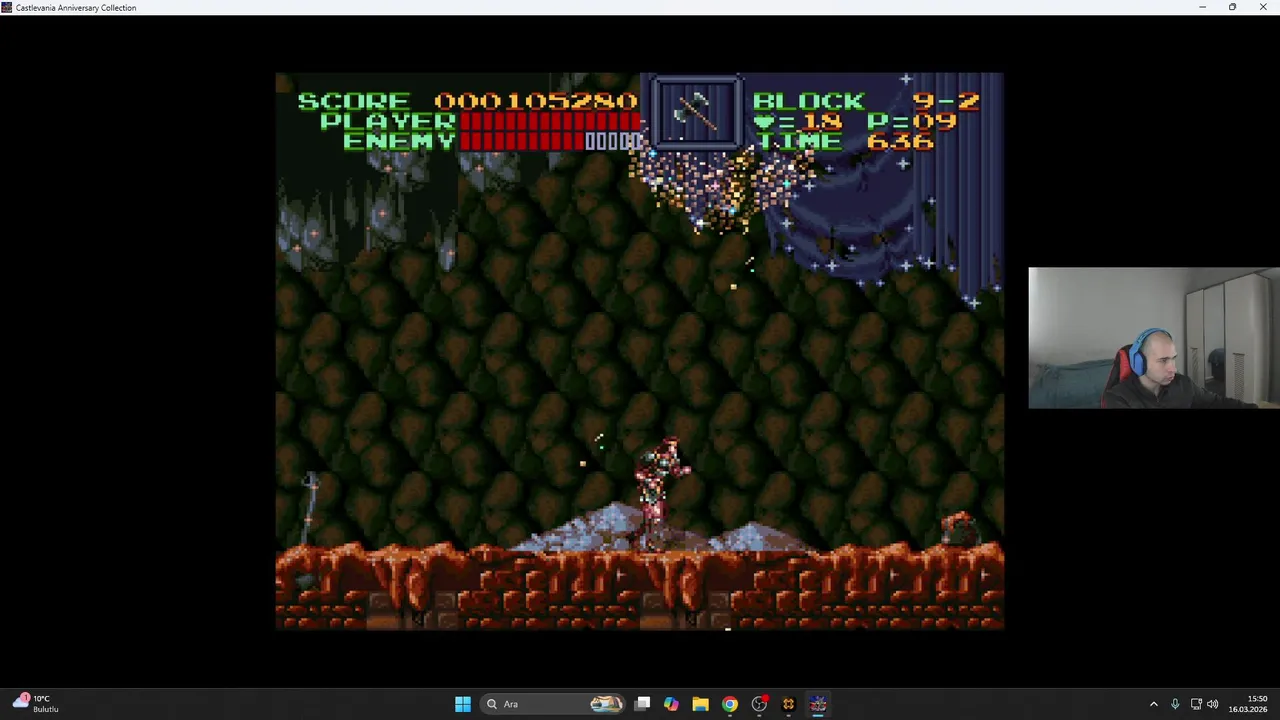This screenshot has height=720, width=1280.
Task: Open File Explorer from the taskbar
Action: point(700,704)
